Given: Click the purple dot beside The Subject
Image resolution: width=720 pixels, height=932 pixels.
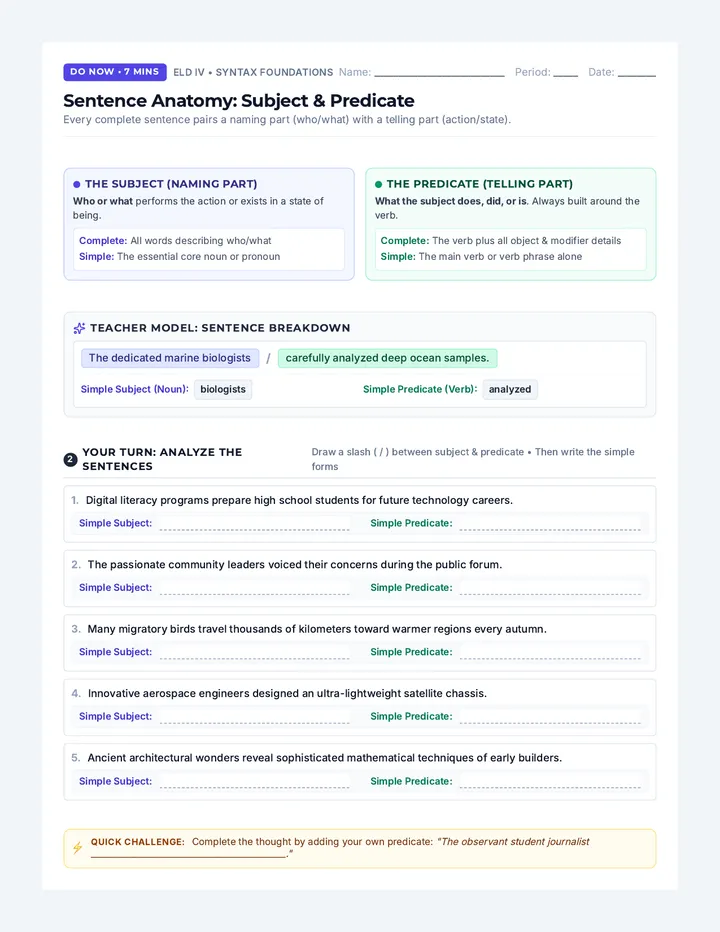Looking at the screenshot, I should 77,184.
